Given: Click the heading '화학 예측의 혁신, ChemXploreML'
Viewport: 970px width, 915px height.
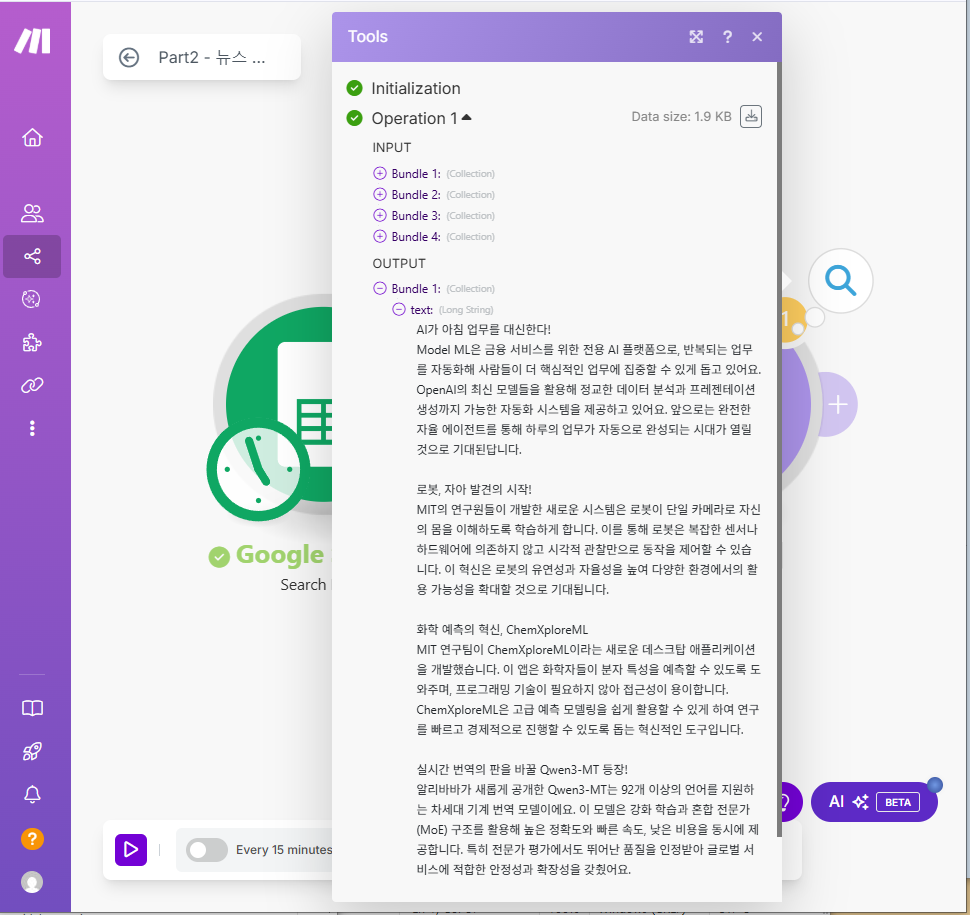Looking at the screenshot, I should 502,630.
